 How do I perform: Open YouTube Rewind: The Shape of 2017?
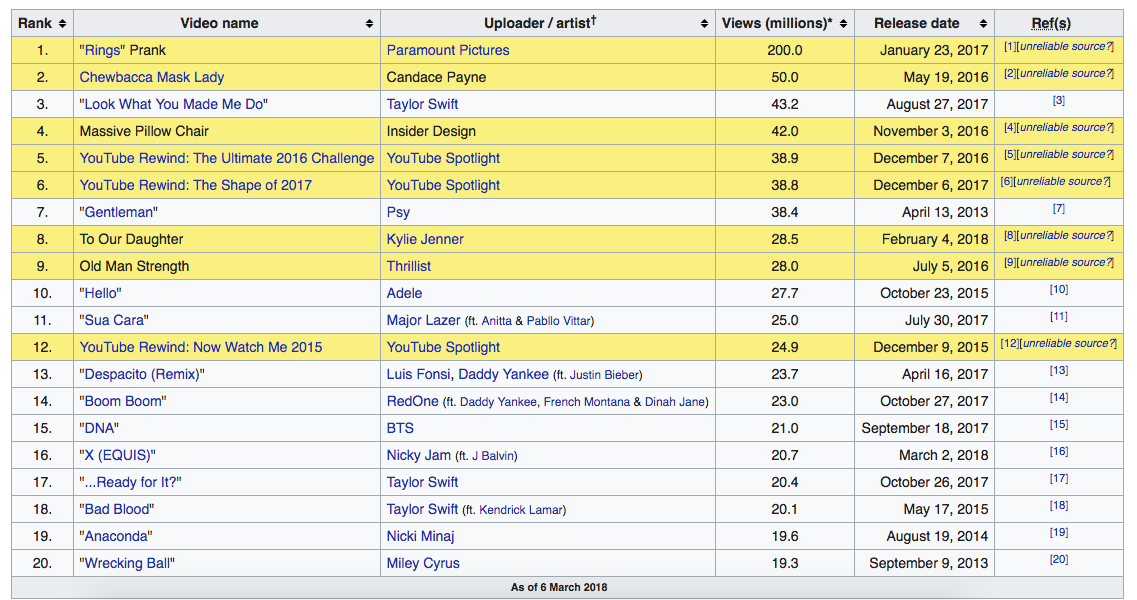[x=196, y=186]
